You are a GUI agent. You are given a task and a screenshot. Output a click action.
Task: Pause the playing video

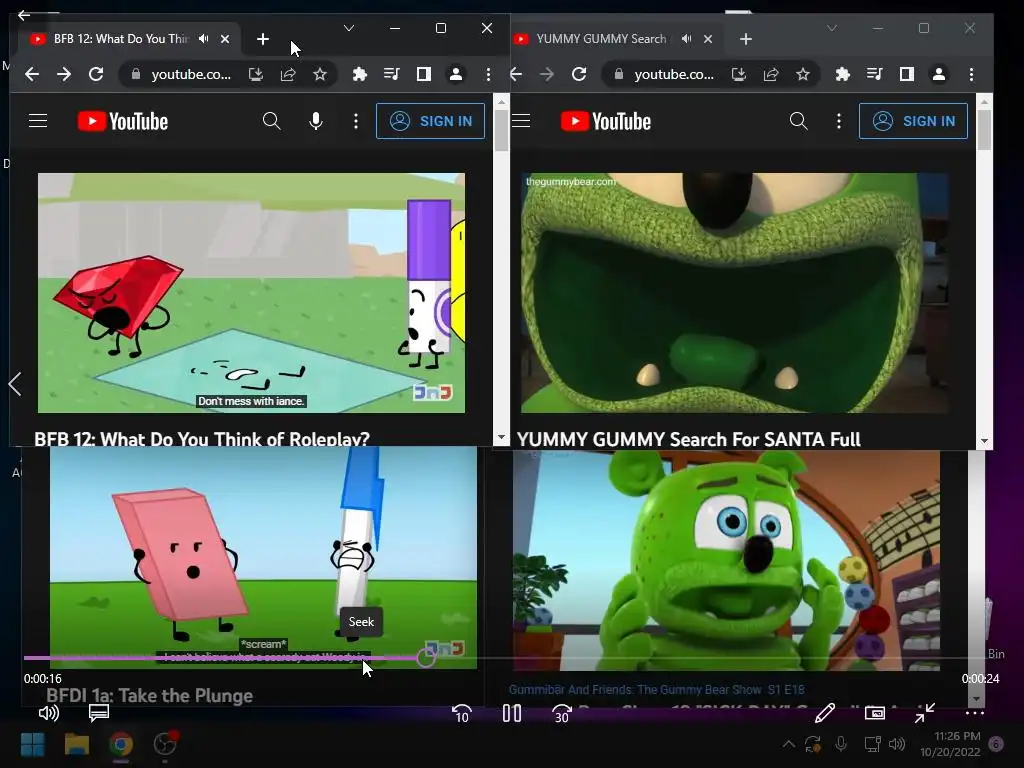coord(512,713)
